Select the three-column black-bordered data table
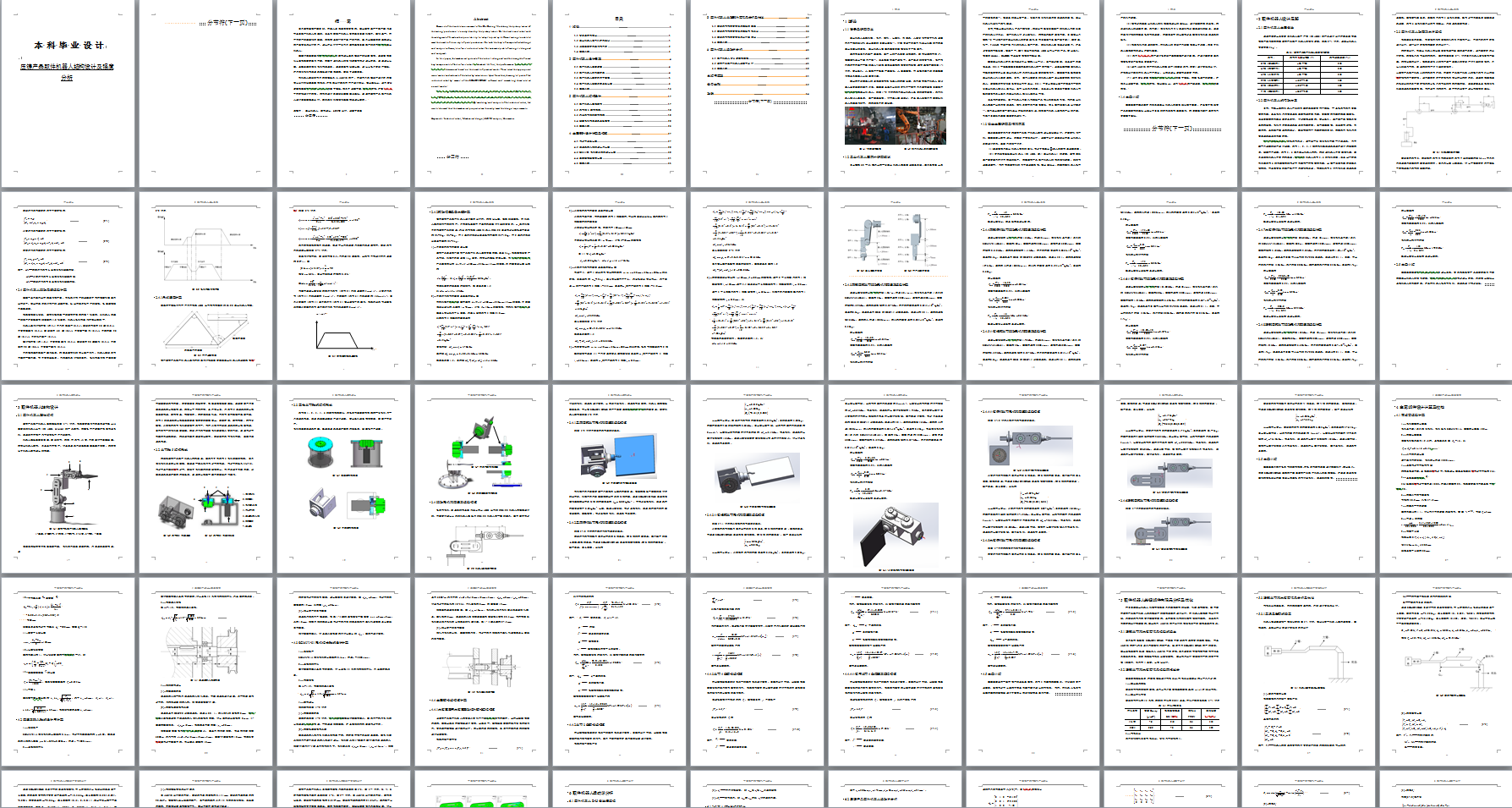Viewport: 1512px width, 808px height. click(x=1307, y=74)
